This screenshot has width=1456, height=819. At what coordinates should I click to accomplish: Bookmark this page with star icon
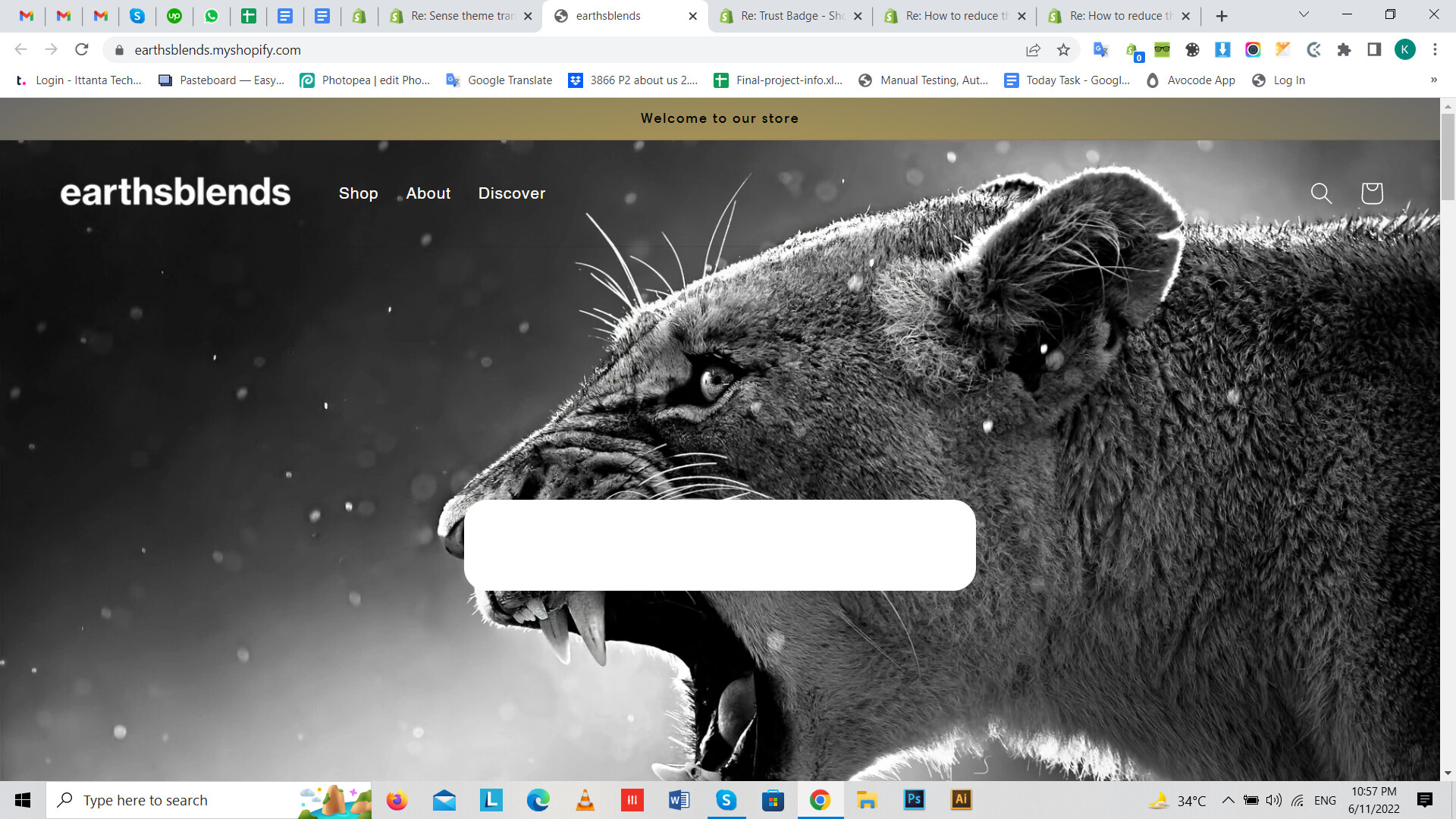pyautogui.click(x=1063, y=50)
